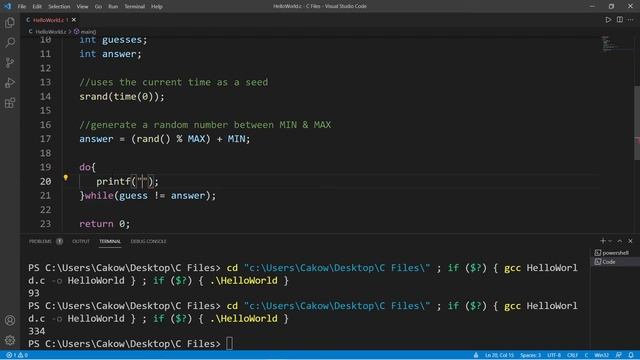Open the Accounts menu icon
Viewport: 640px width, 360px height.
tap(10, 320)
